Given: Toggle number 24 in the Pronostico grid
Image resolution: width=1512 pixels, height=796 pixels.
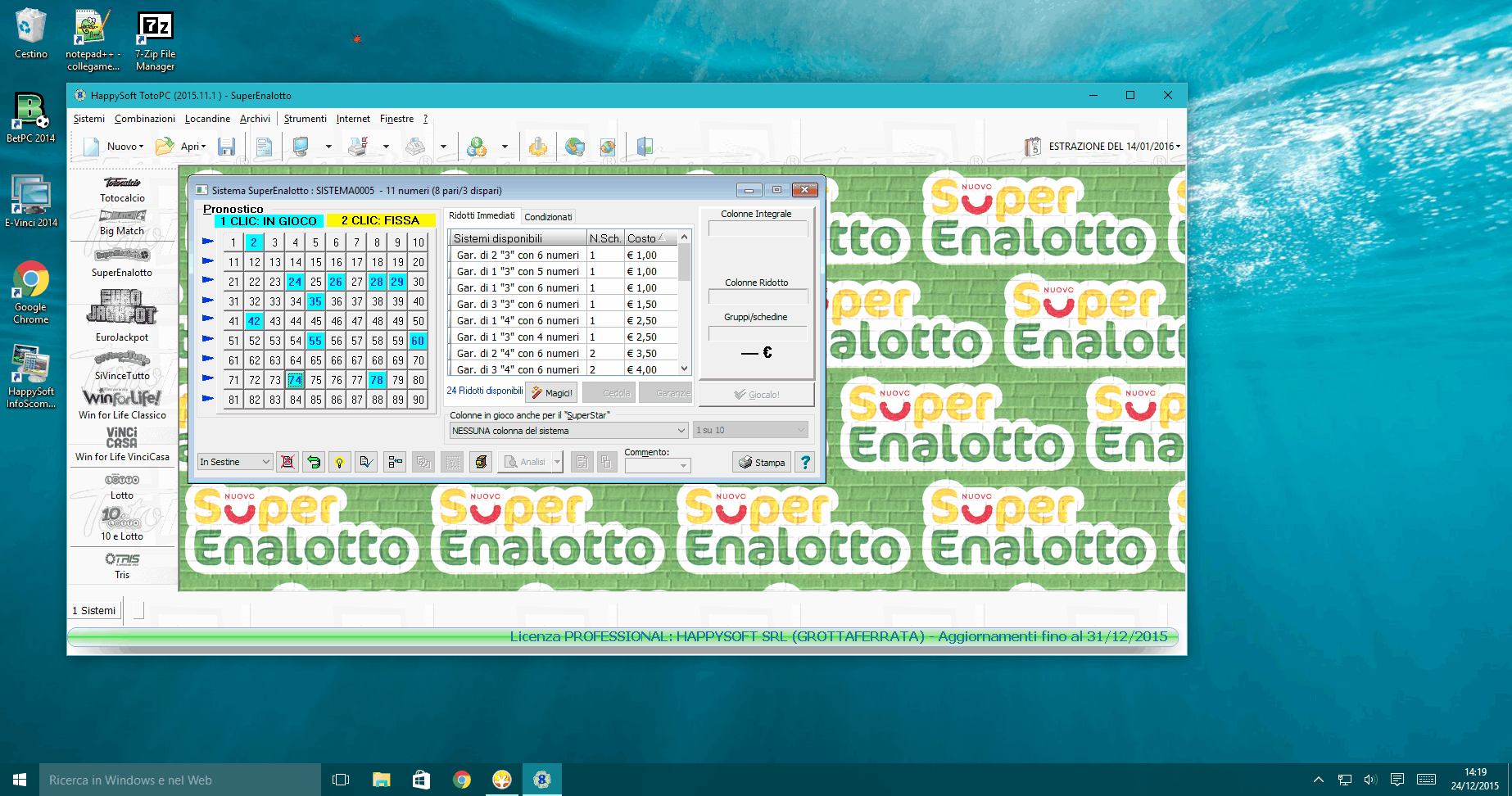Looking at the screenshot, I should 295,282.
